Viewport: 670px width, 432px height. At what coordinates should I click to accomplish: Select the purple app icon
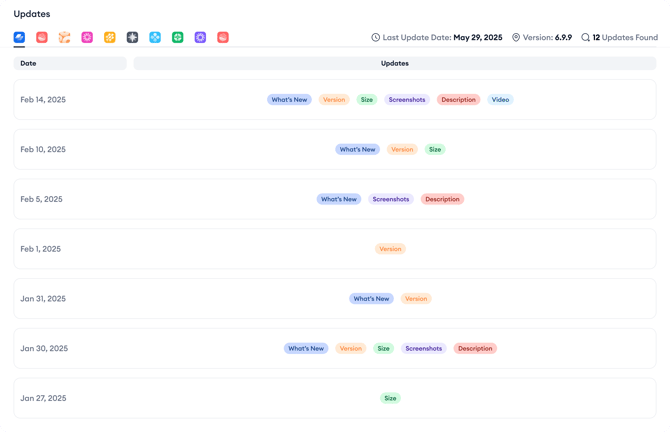[200, 37]
